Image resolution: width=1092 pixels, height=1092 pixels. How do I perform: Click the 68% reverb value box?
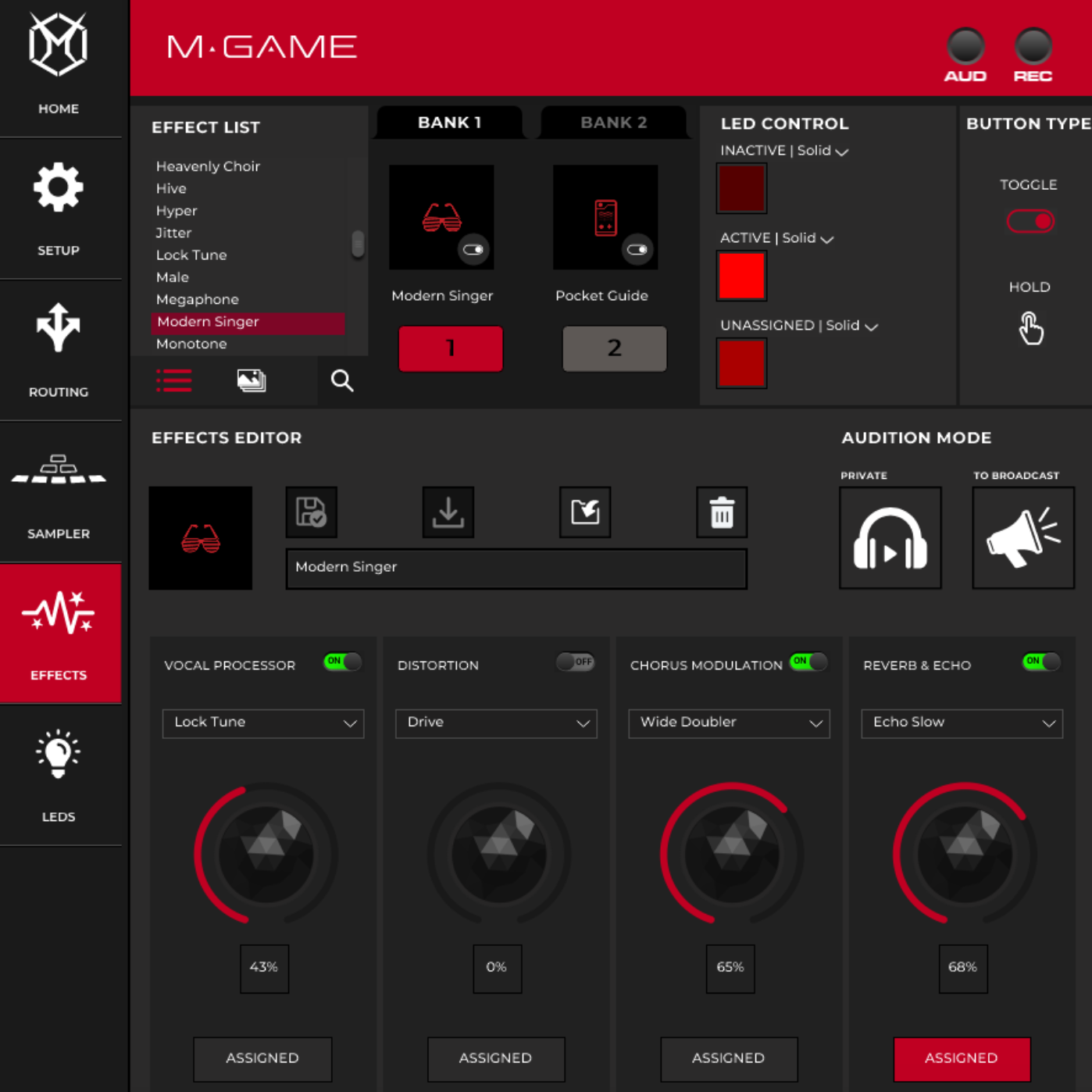(963, 969)
